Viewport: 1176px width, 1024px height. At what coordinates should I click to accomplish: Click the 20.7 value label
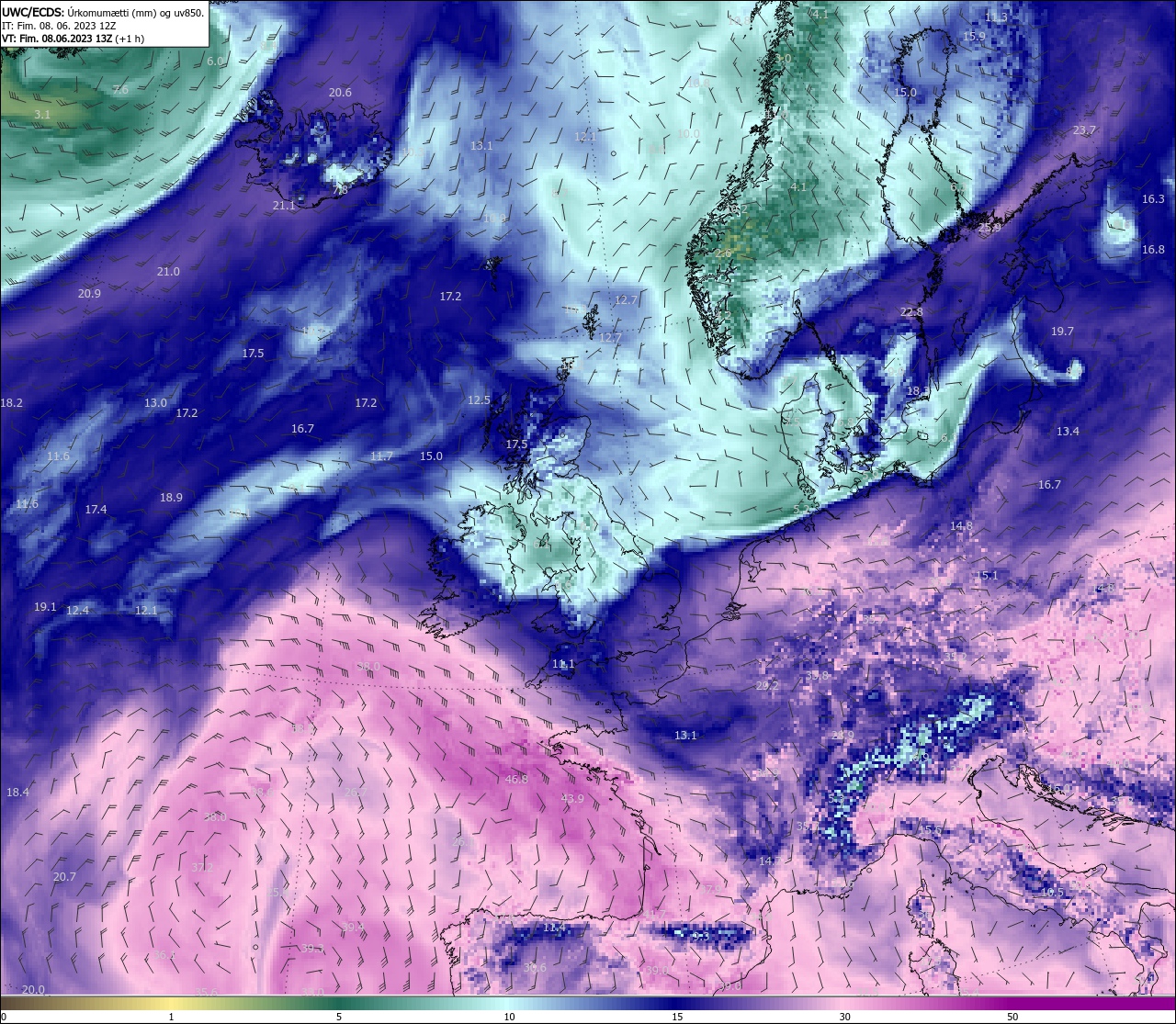coord(64,876)
